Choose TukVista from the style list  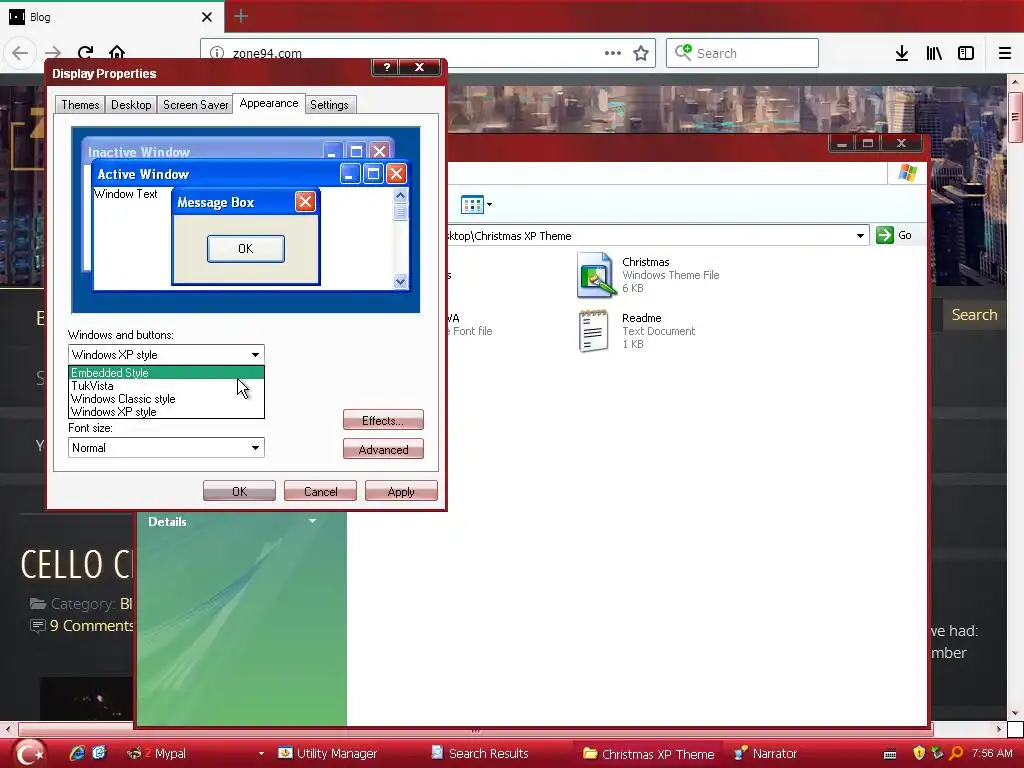coord(166,386)
